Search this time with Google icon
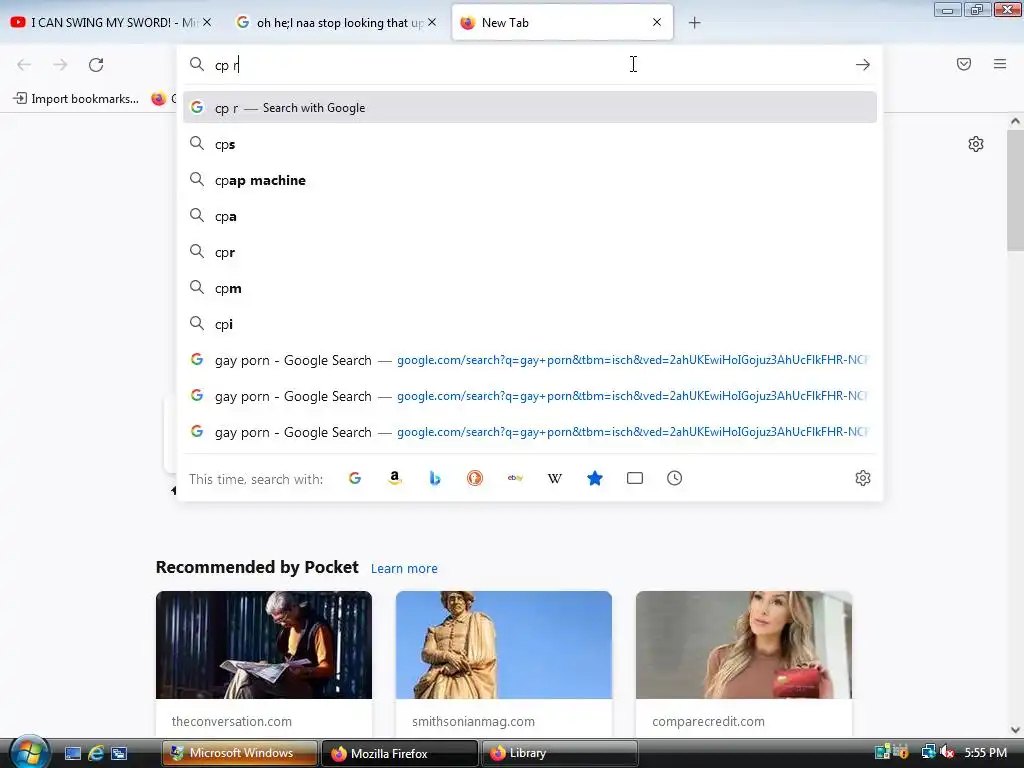1024x768 pixels. tap(355, 478)
